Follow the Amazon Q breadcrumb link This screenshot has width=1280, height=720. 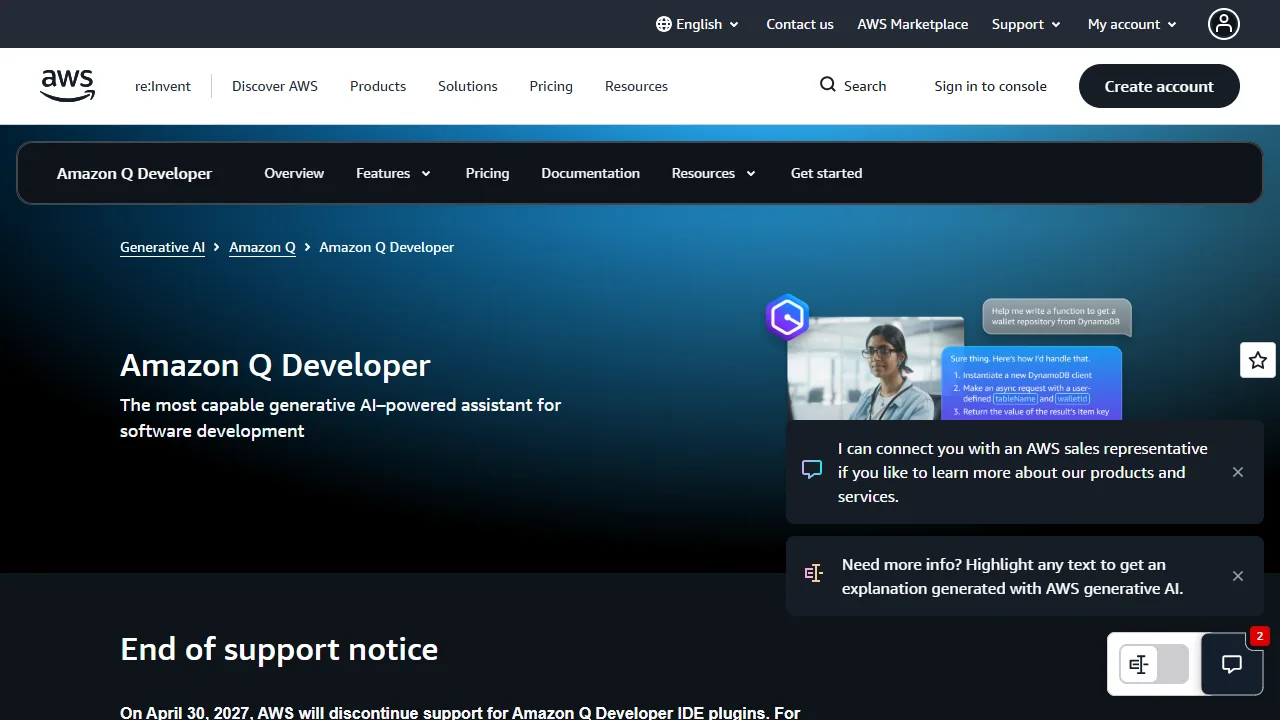click(x=262, y=247)
